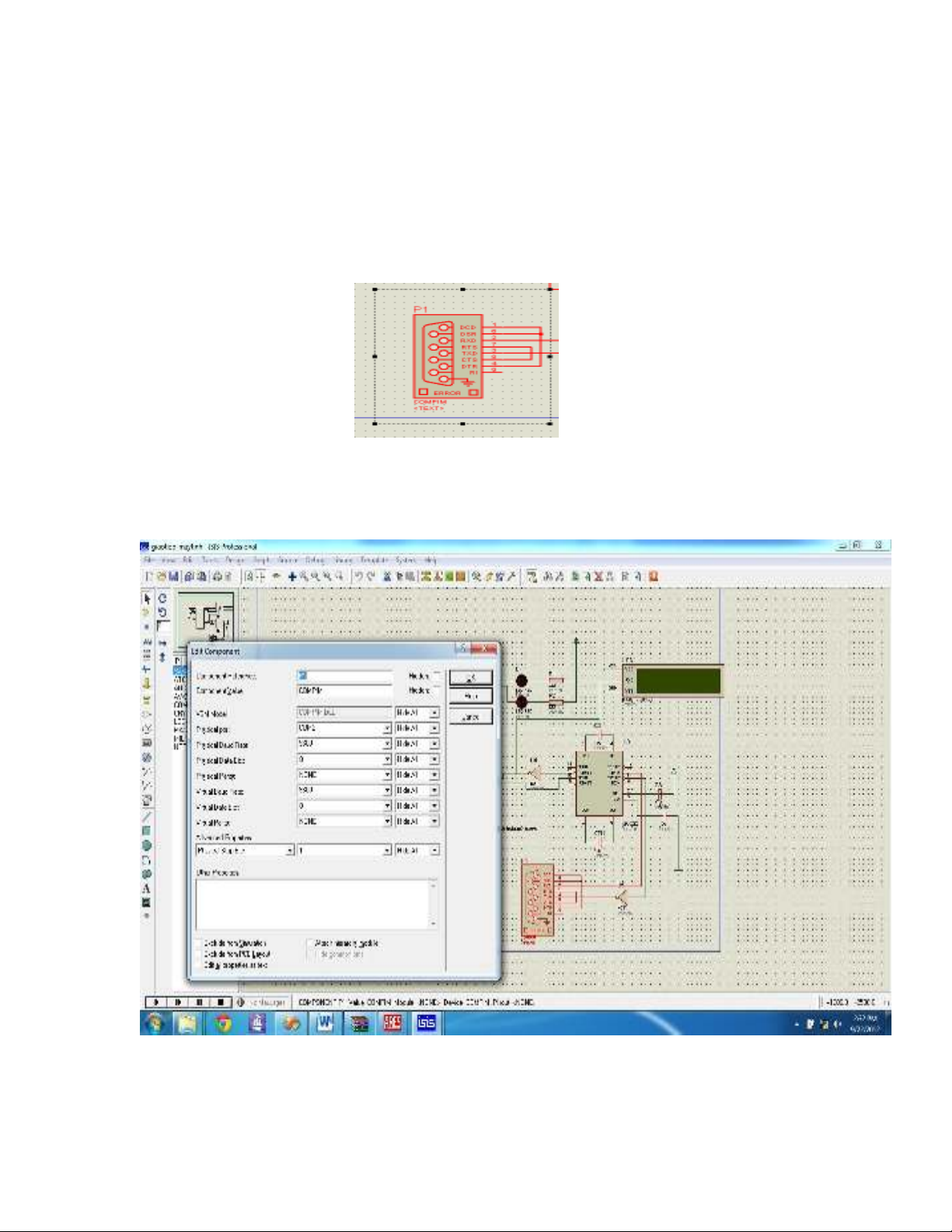Toggle the Exclude from PCB Layout checkbox
The image size is (952, 1232).
point(198,955)
